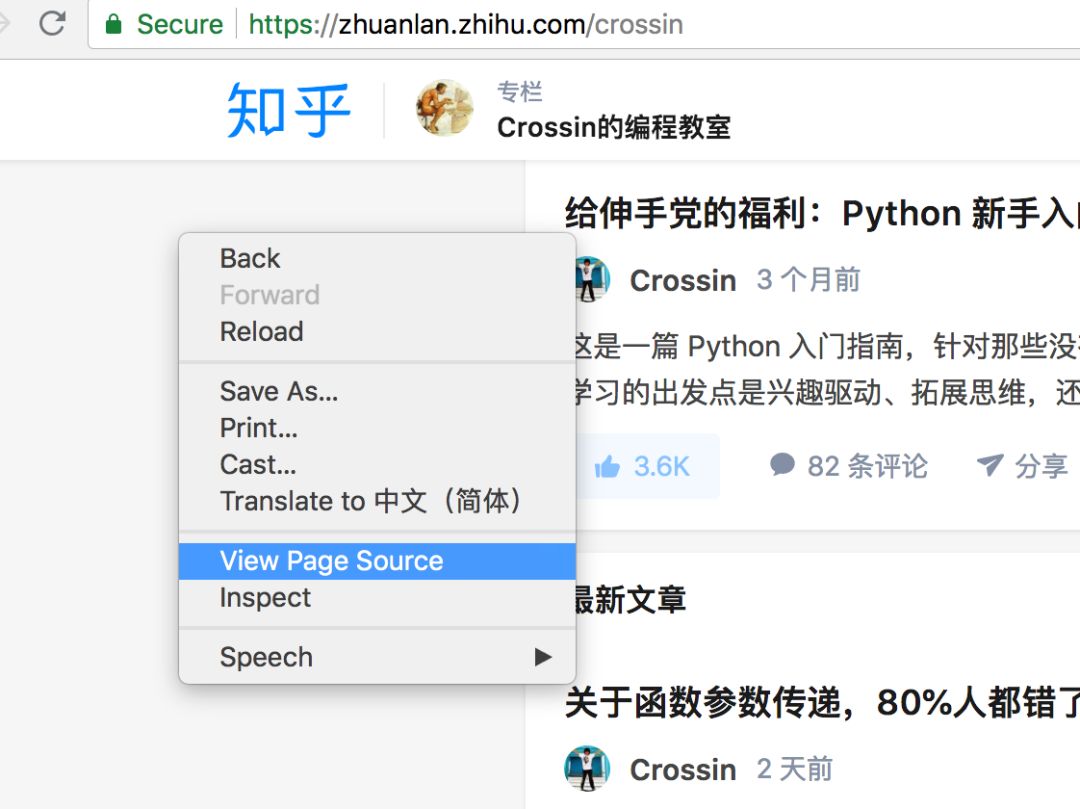Click Crossin avatar beside 2 天前
Screen dimensions: 1080x809
tap(587, 768)
